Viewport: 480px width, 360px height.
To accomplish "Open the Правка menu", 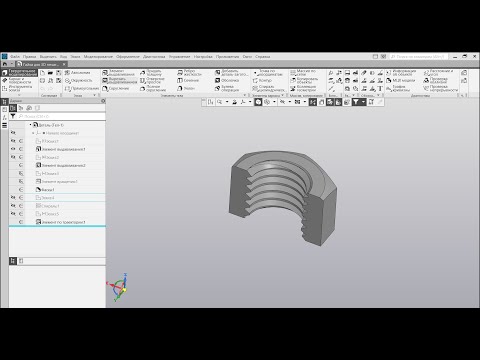I will click(x=29, y=57).
